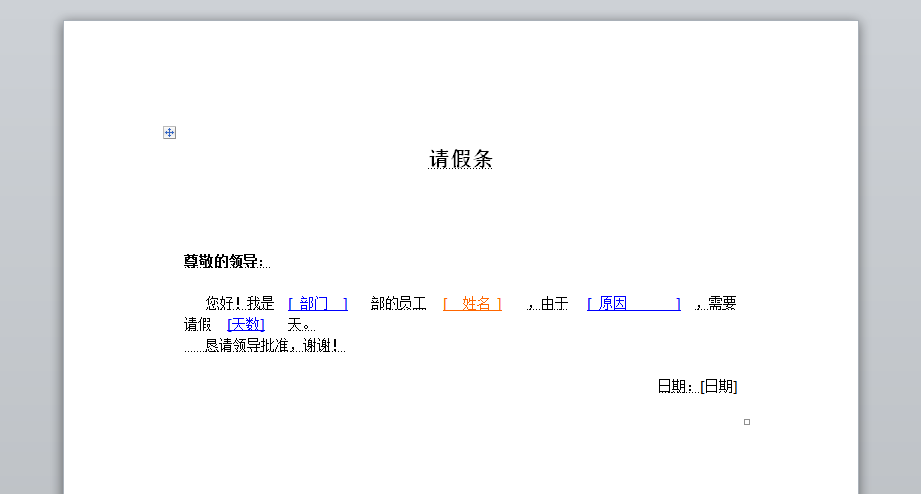Select the orange [姓名] placeholder field
Image resolution: width=921 pixels, height=494 pixels.
(x=472, y=304)
